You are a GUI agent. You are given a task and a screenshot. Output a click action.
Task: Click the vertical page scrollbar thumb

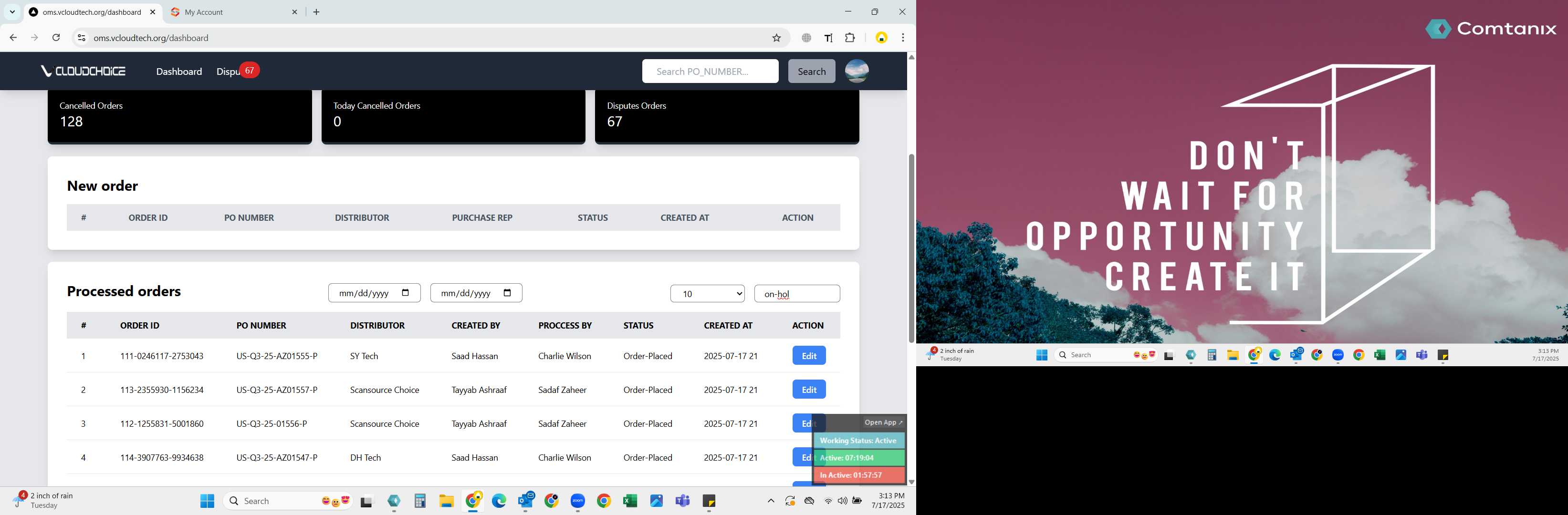(911, 248)
